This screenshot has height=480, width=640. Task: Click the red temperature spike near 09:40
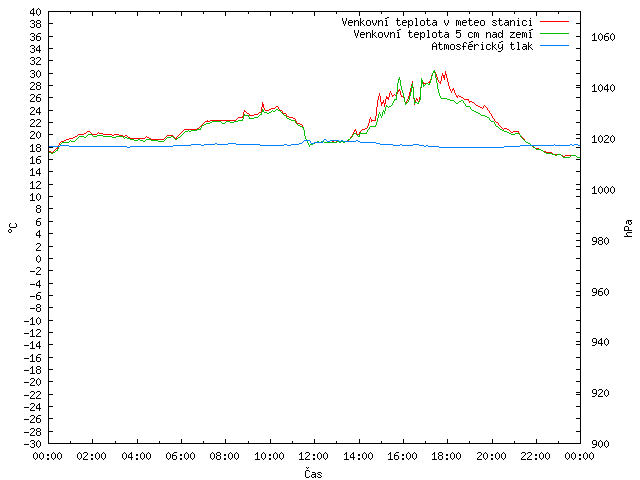pyautogui.click(x=262, y=103)
